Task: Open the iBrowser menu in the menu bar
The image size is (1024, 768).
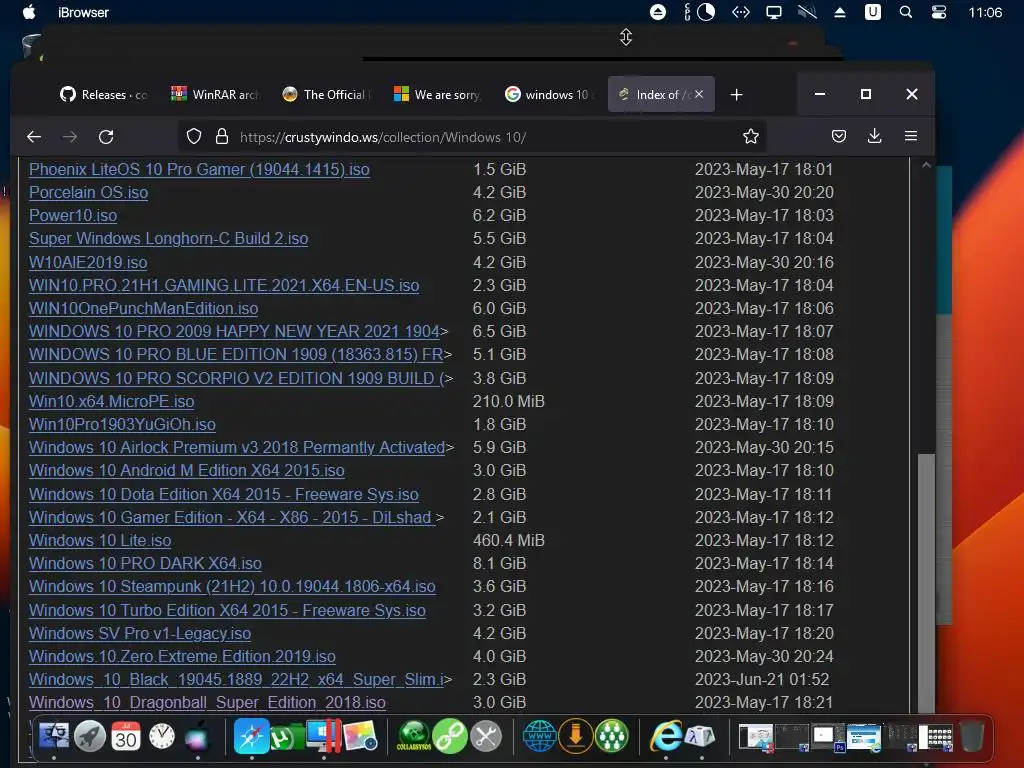Action: 83,12
